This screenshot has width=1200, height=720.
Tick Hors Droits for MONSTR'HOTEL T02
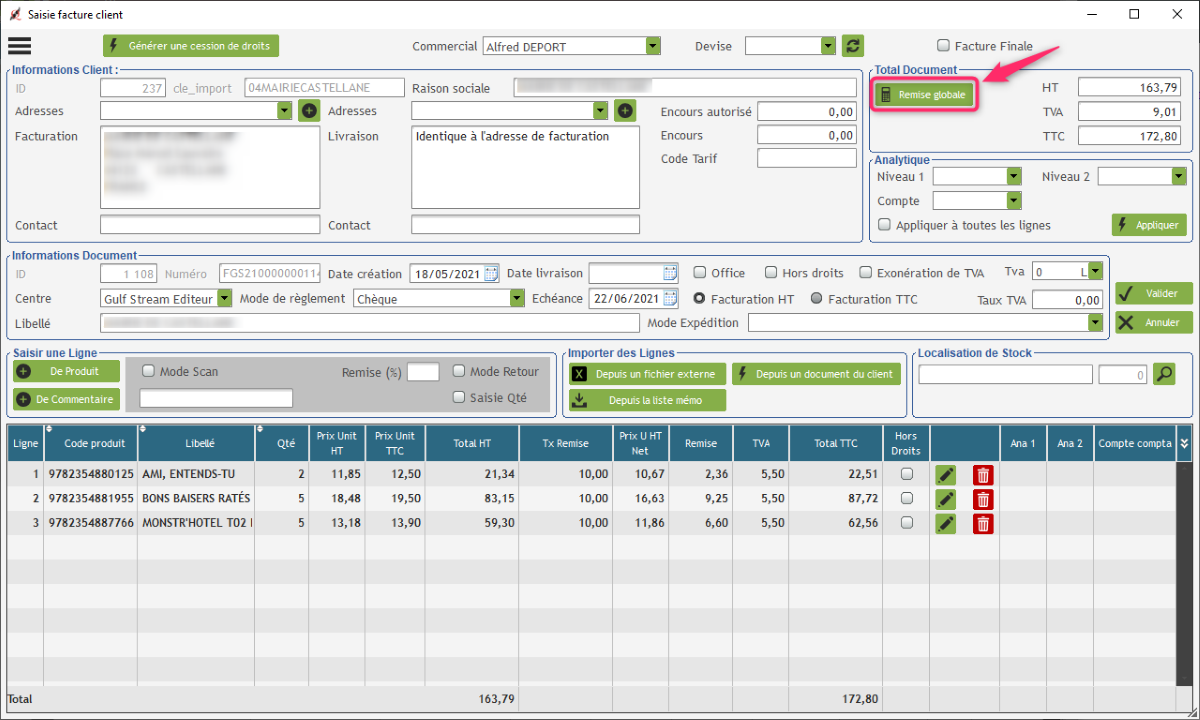pyautogui.click(x=906, y=522)
